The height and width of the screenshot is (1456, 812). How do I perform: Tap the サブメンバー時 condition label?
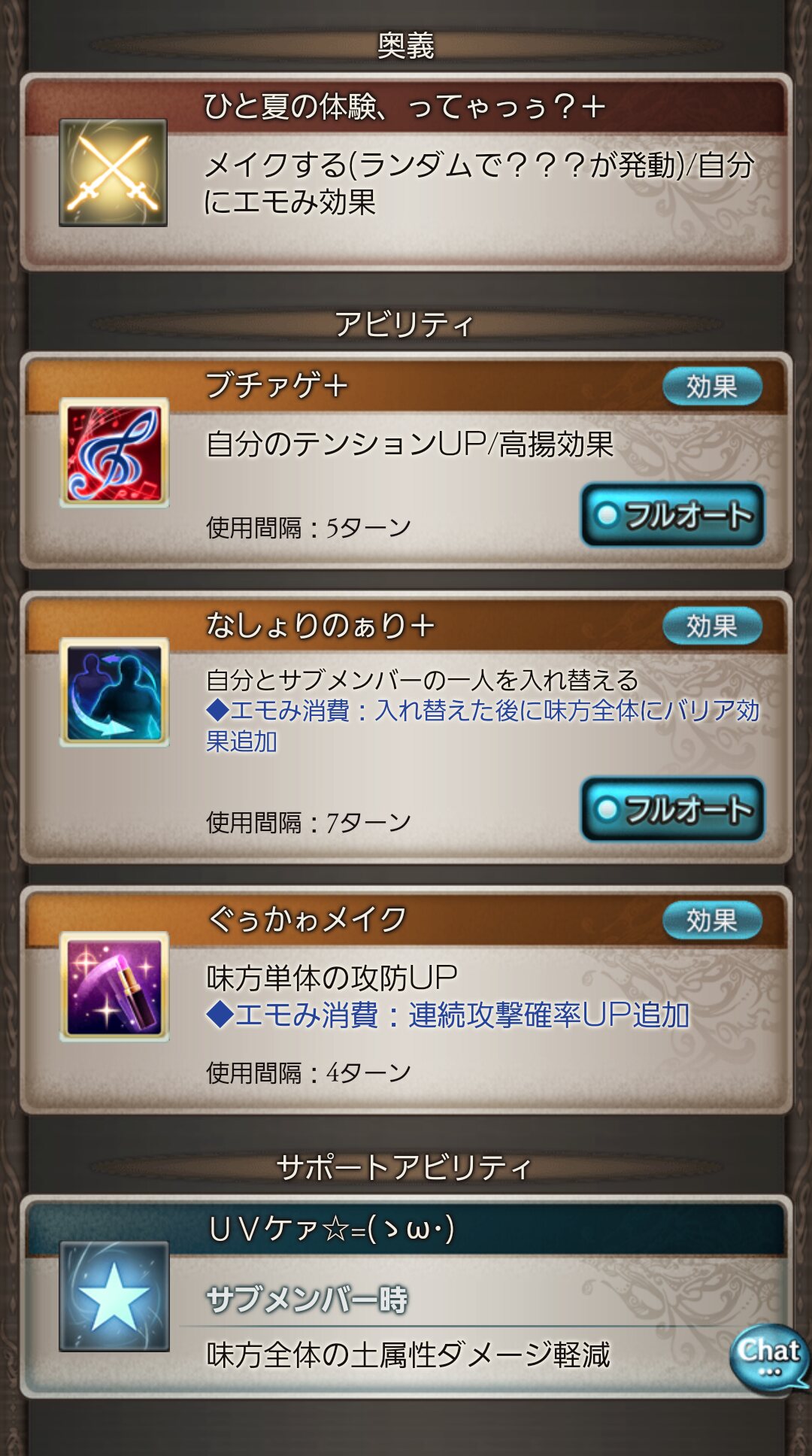click(x=307, y=1300)
